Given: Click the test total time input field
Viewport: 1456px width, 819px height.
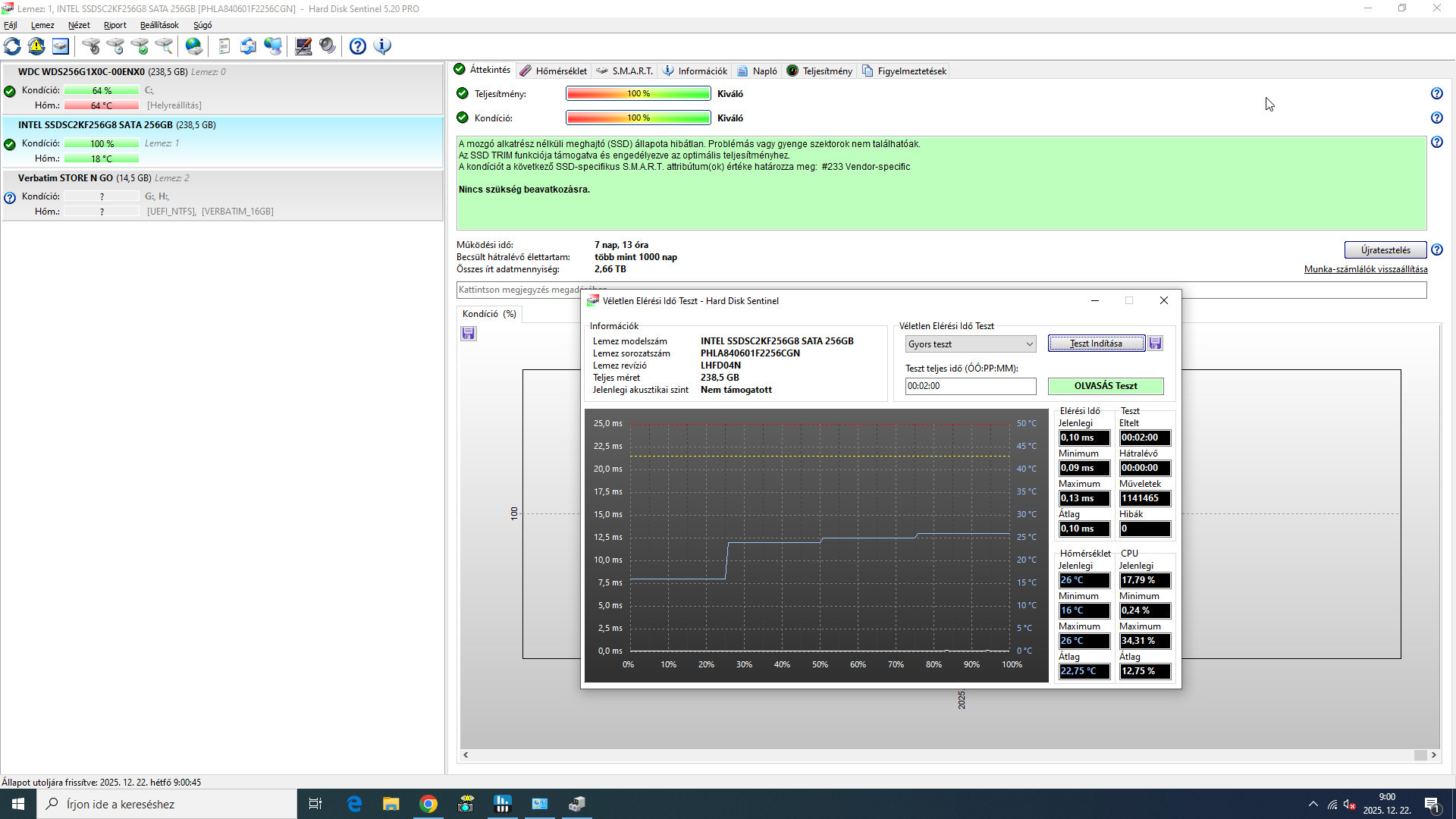Looking at the screenshot, I should (970, 386).
